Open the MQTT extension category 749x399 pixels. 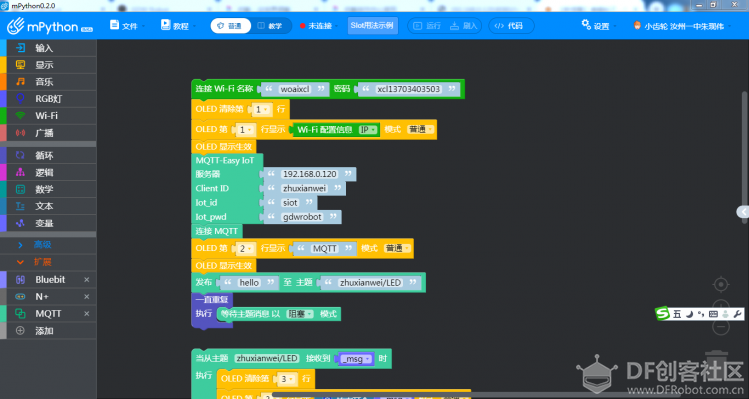pyautogui.click(x=48, y=313)
